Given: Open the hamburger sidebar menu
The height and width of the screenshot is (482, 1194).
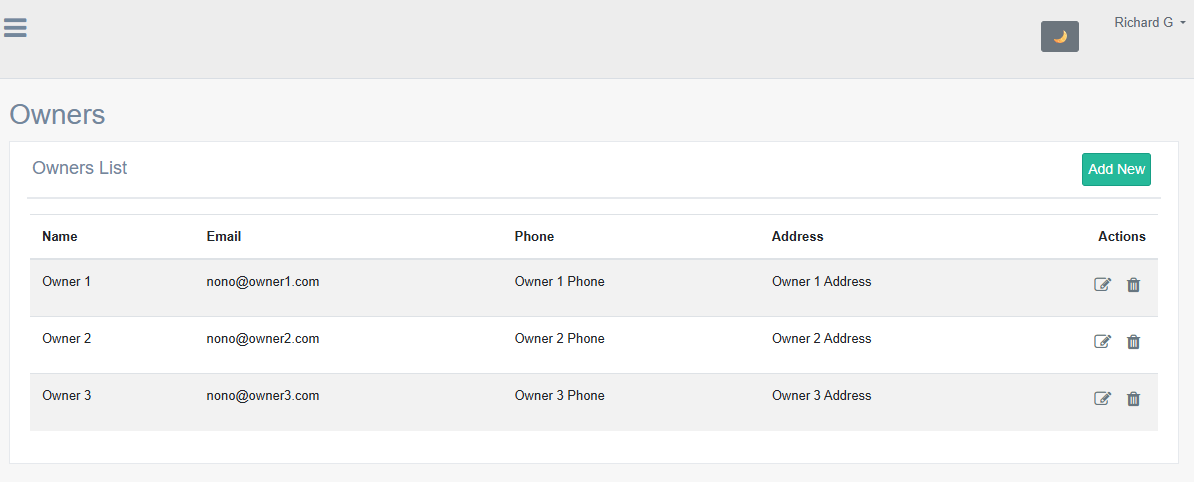Looking at the screenshot, I should [x=15, y=27].
